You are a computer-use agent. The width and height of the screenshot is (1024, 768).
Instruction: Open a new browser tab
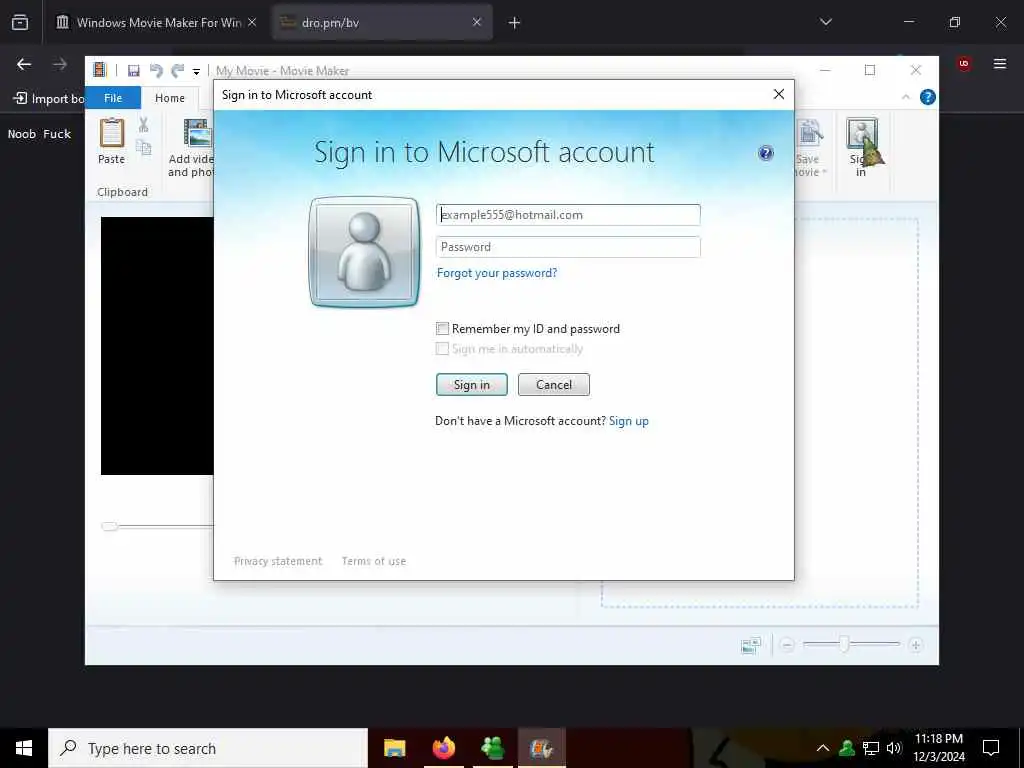pyautogui.click(x=514, y=23)
